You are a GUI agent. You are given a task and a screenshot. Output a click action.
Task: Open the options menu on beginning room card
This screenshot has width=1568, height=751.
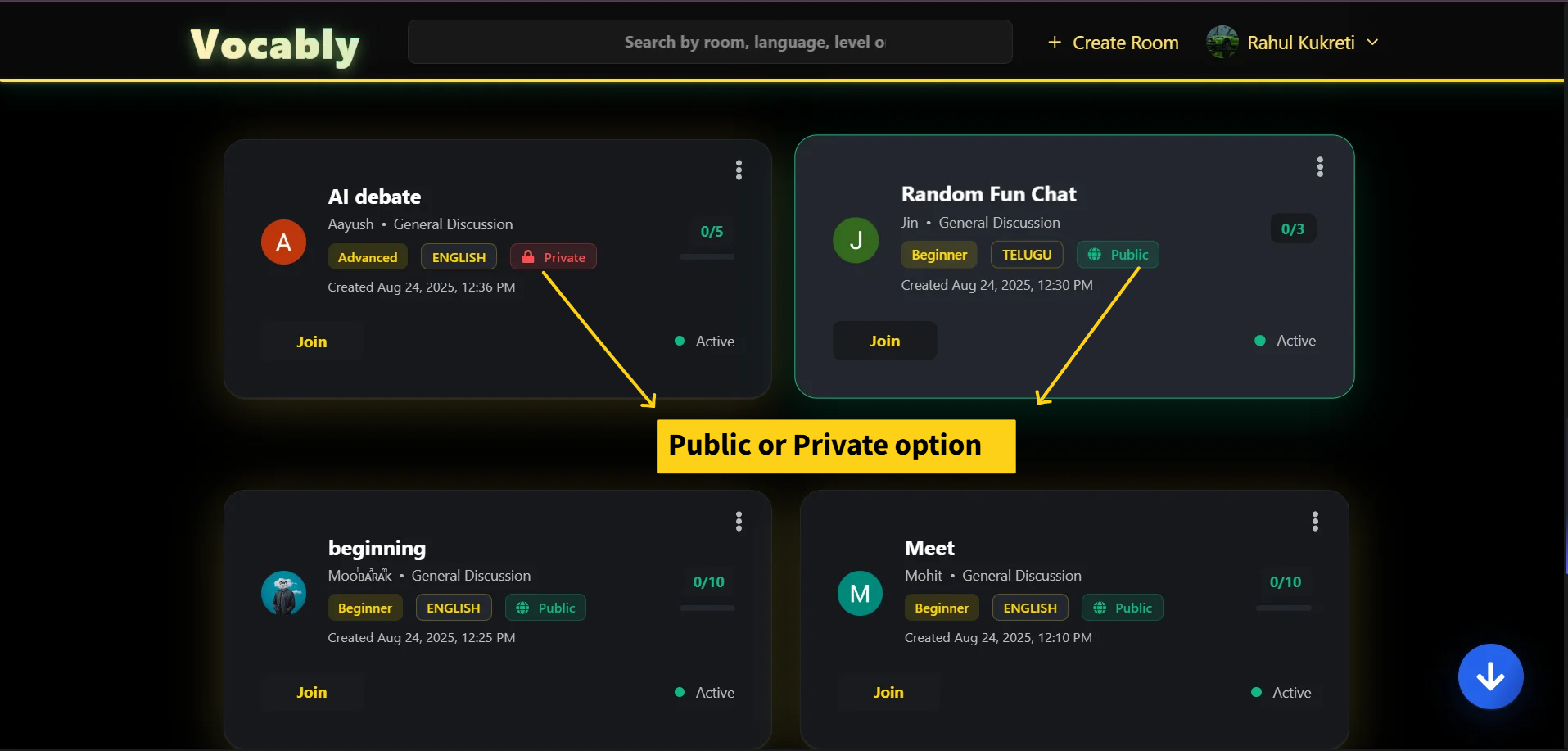coord(739,521)
